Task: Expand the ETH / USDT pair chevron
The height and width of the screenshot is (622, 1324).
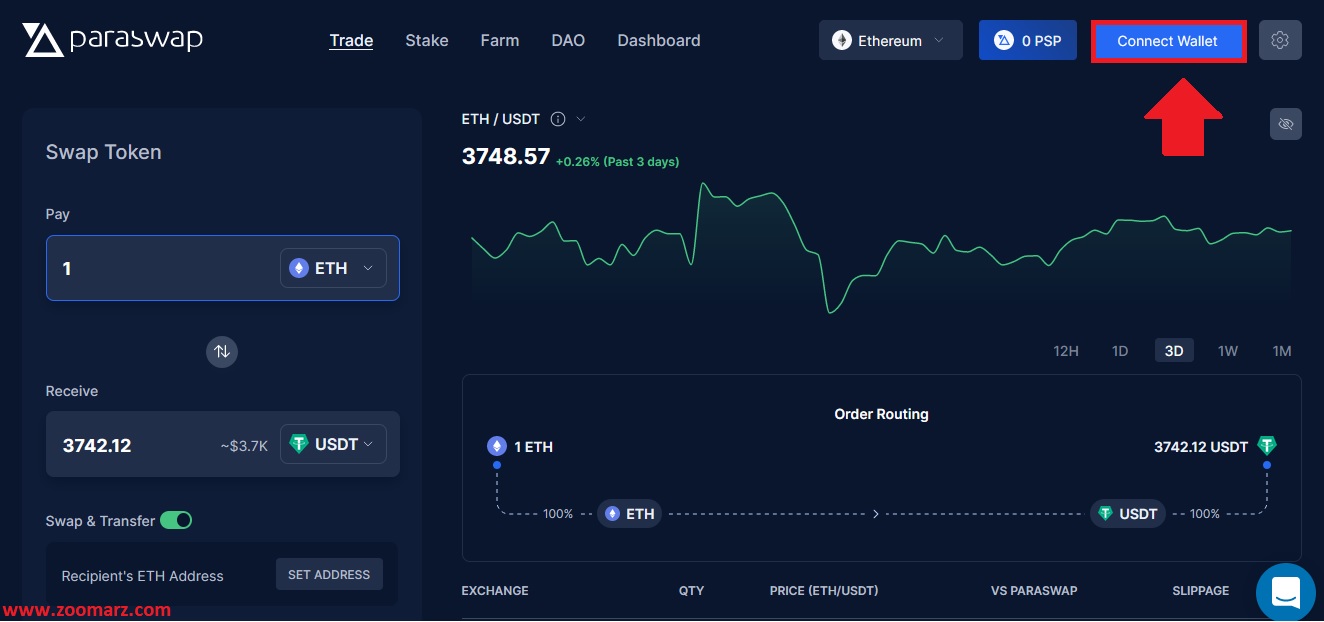Action: pos(581,119)
